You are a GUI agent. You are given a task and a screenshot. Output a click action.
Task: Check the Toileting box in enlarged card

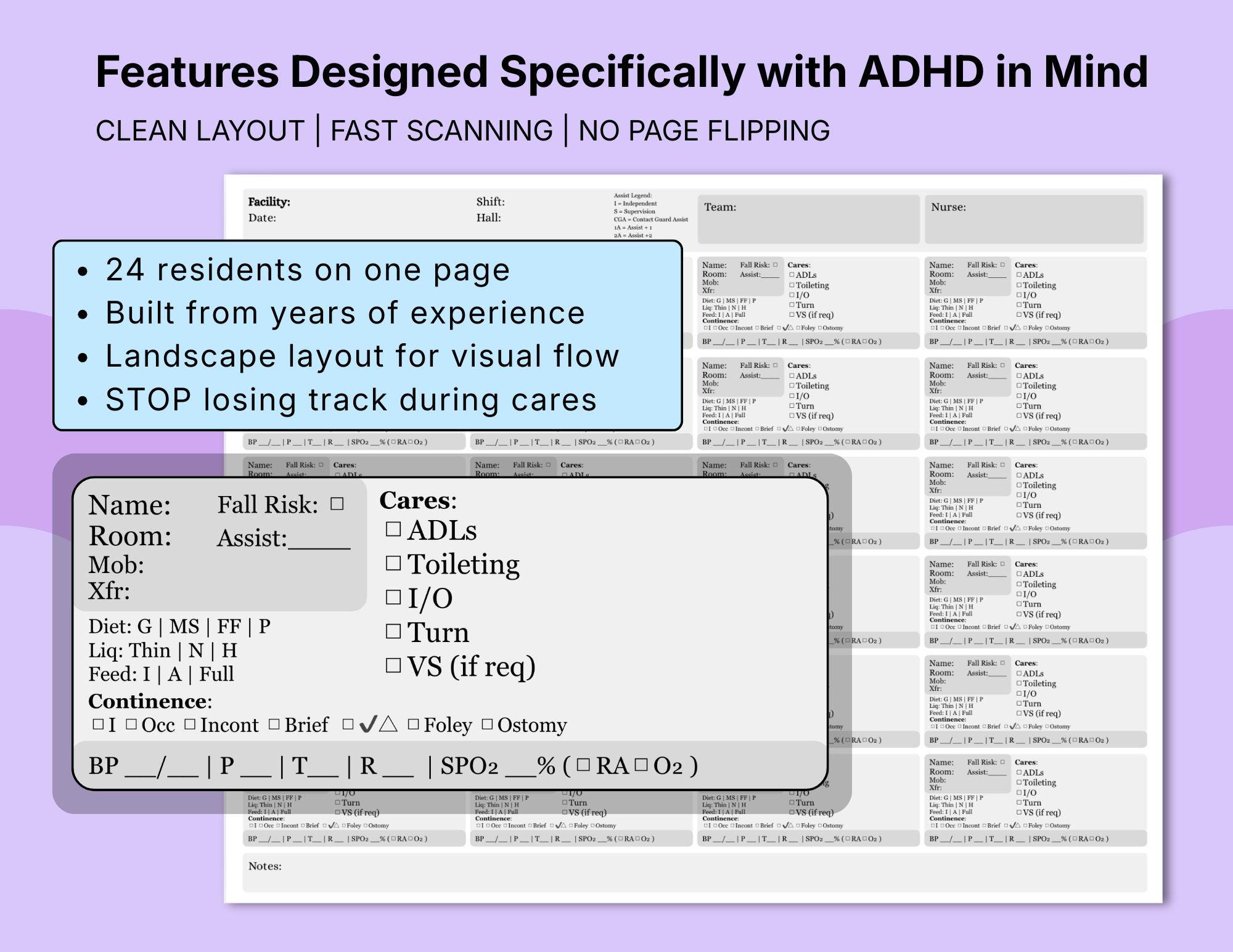point(393,563)
